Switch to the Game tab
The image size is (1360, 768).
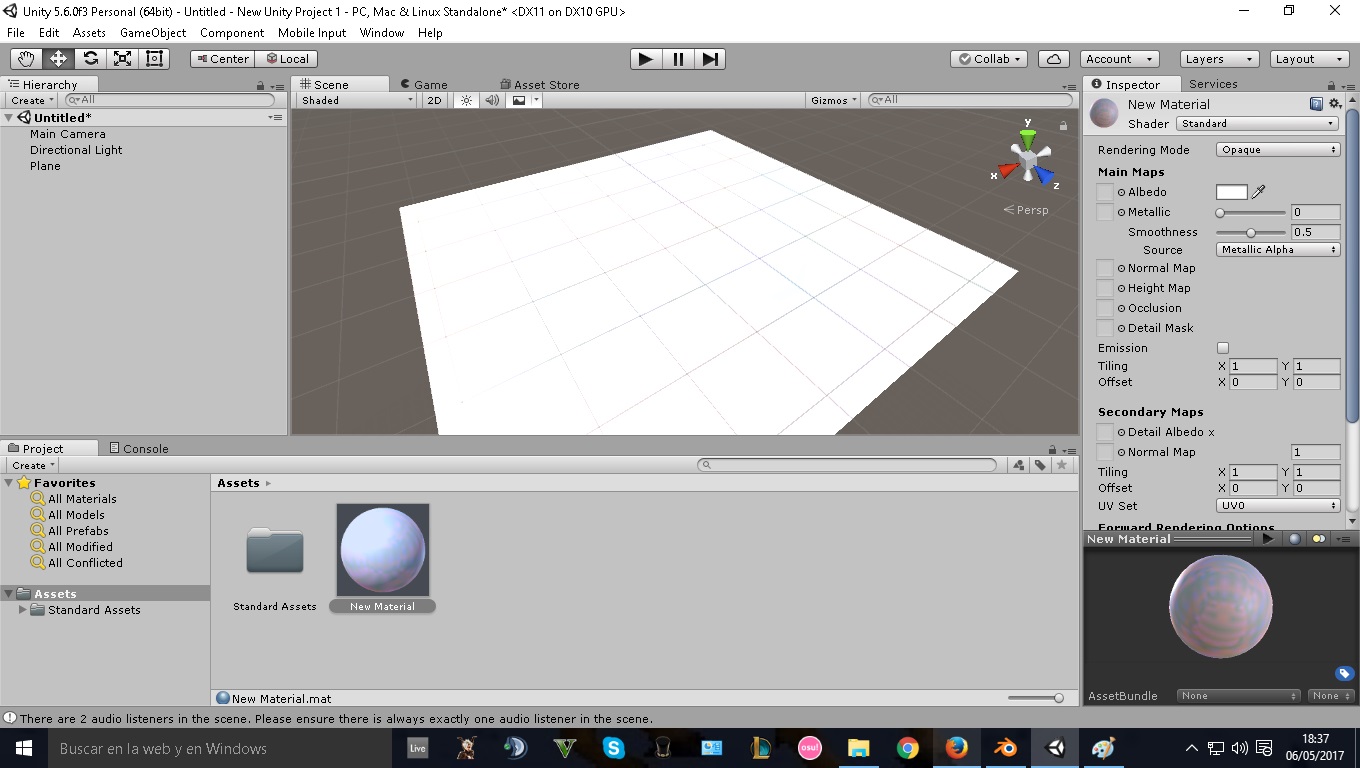tap(424, 85)
